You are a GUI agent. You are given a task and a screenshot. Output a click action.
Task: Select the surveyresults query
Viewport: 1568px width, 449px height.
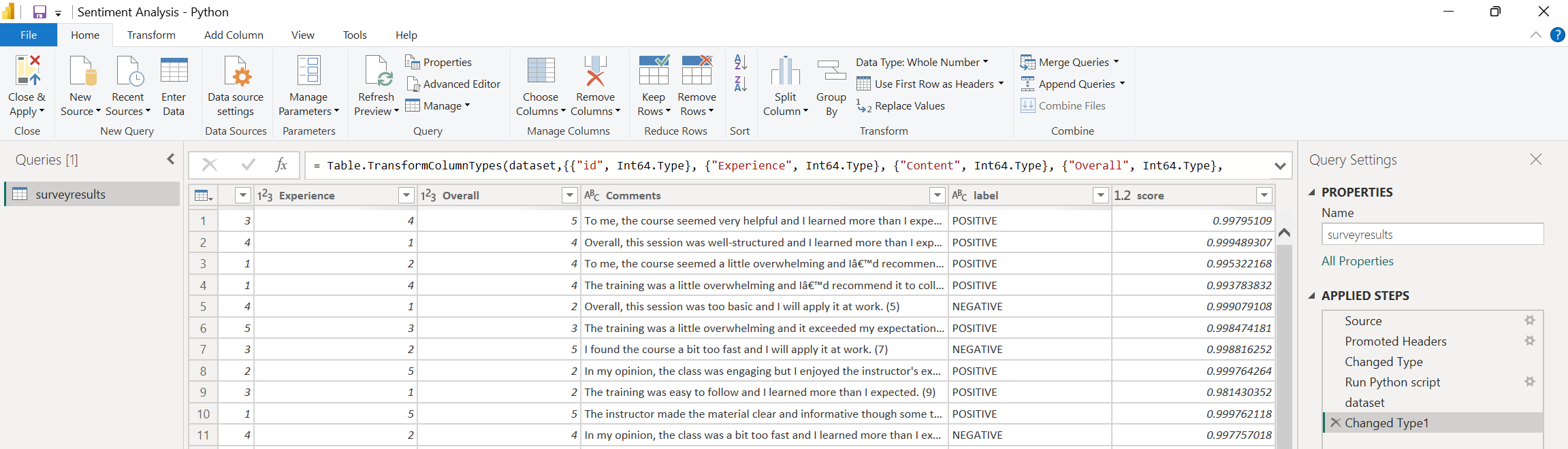tap(93, 194)
